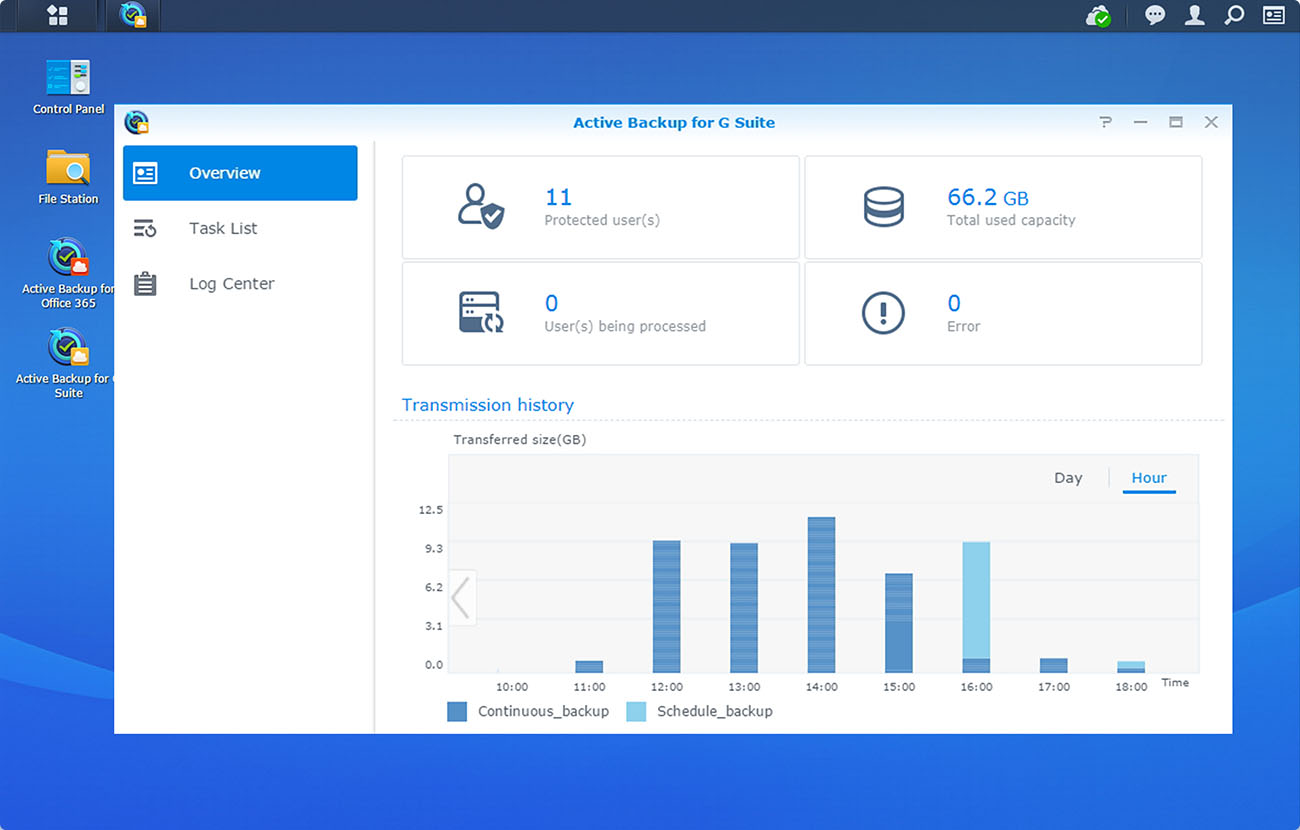Image resolution: width=1300 pixels, height=830 pixels.
Task: Click the chart's previous arrow
Action: (461, 598)
